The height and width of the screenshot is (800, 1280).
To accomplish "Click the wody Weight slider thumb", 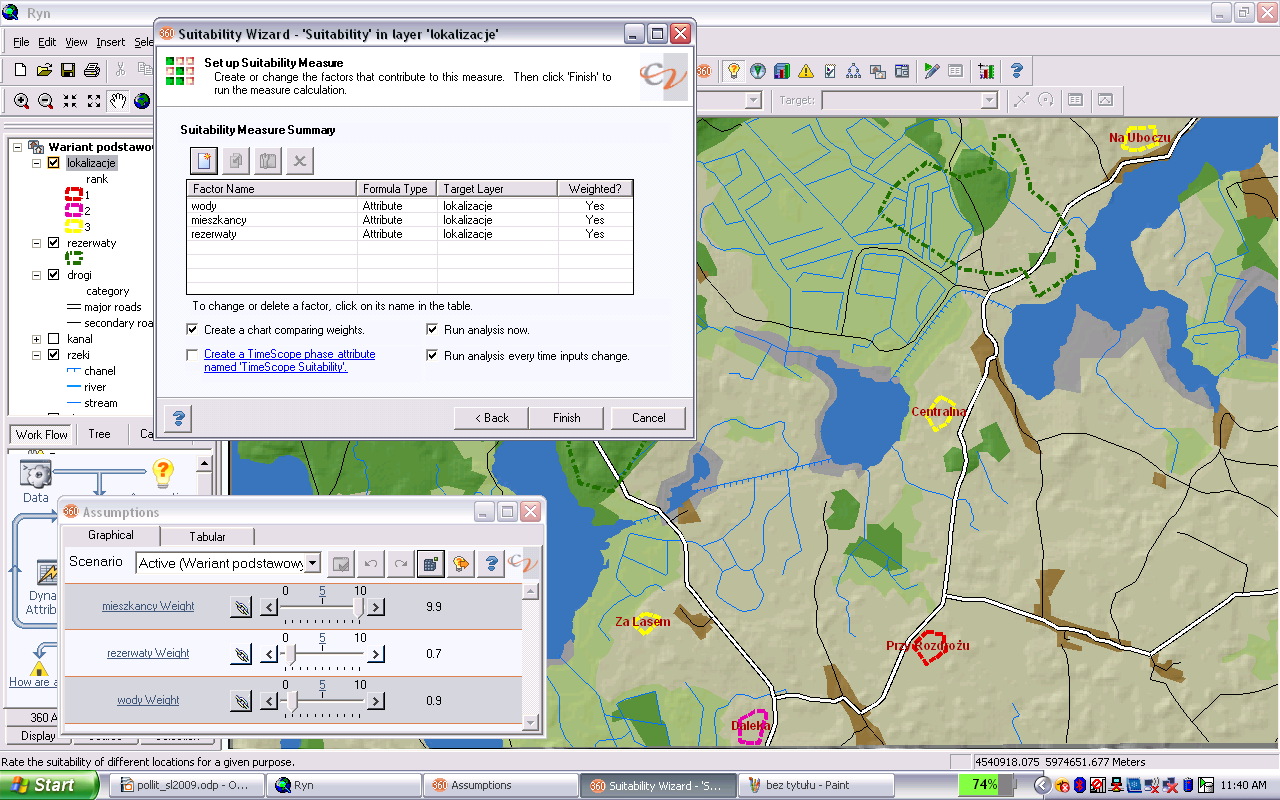I will pos(292,702).
